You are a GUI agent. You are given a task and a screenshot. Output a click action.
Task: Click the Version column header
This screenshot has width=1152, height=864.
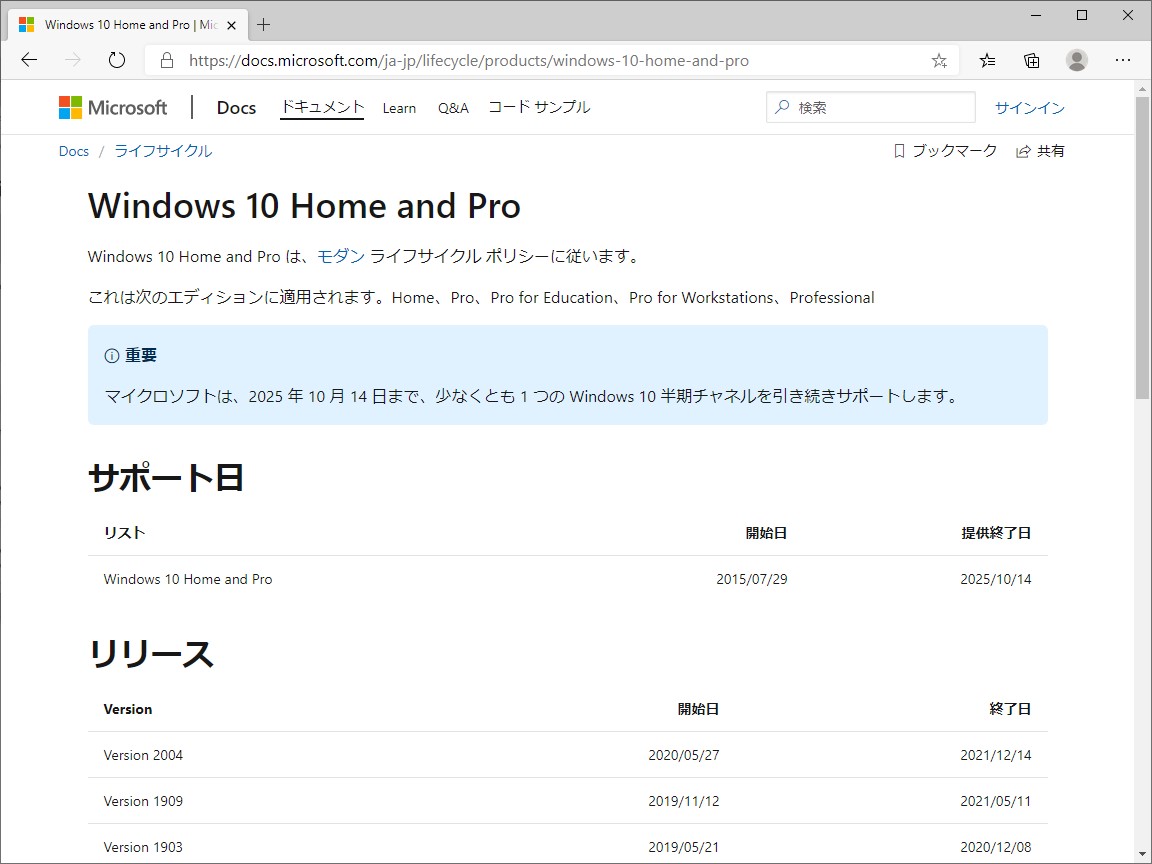pos(128,709)
